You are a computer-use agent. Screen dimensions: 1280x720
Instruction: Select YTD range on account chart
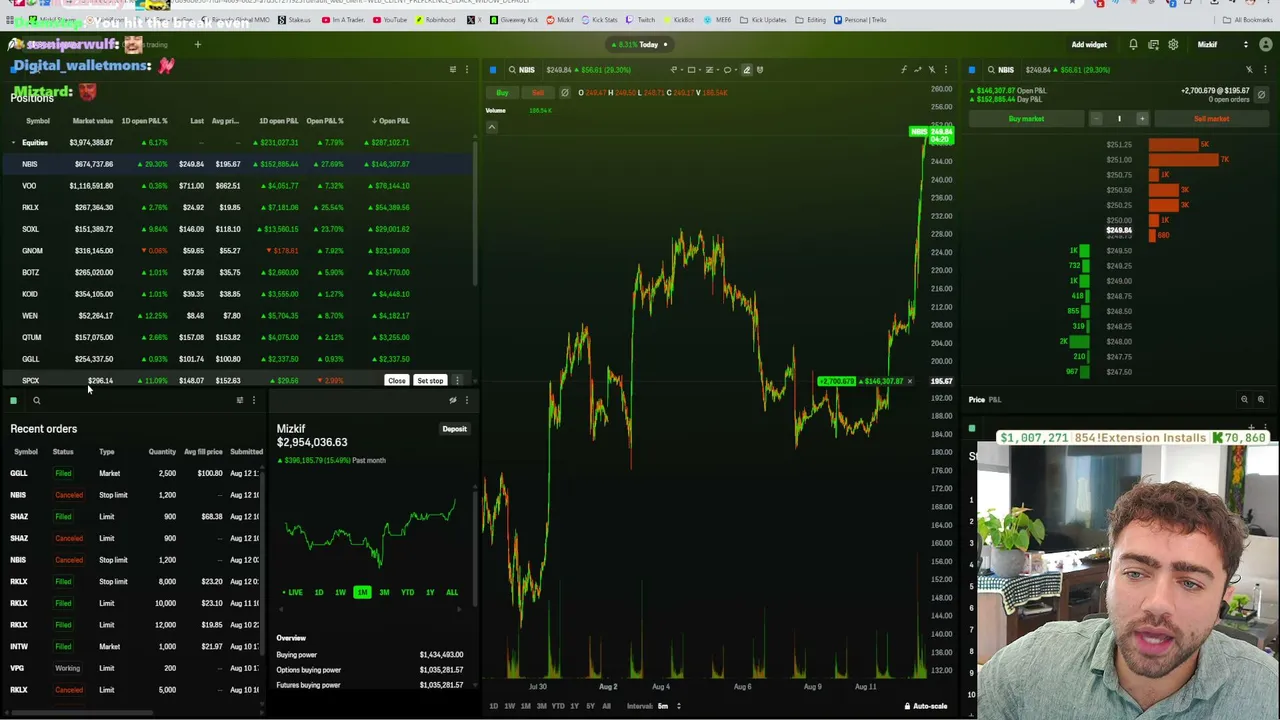(x=407, y=593)
